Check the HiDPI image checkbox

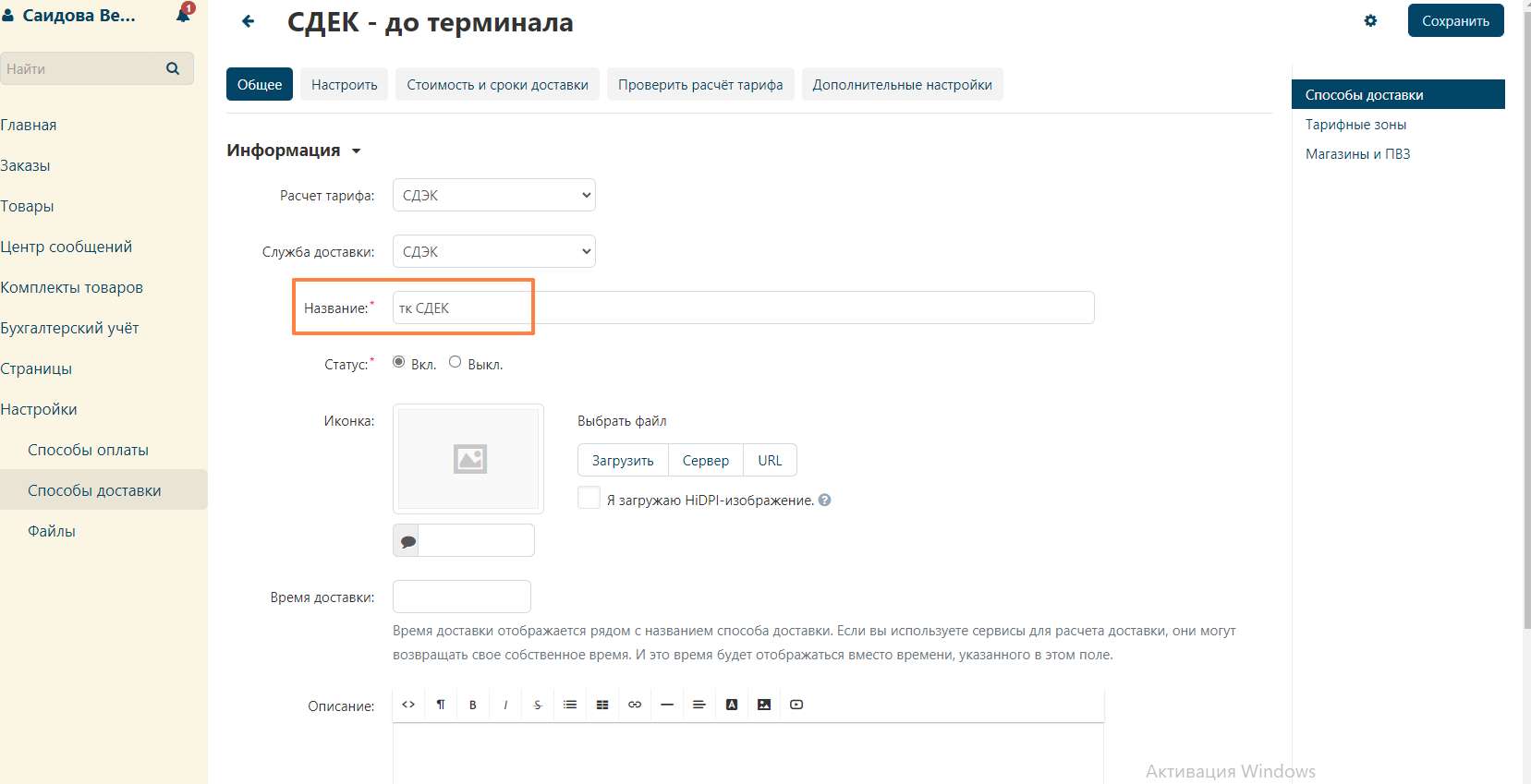589,498
